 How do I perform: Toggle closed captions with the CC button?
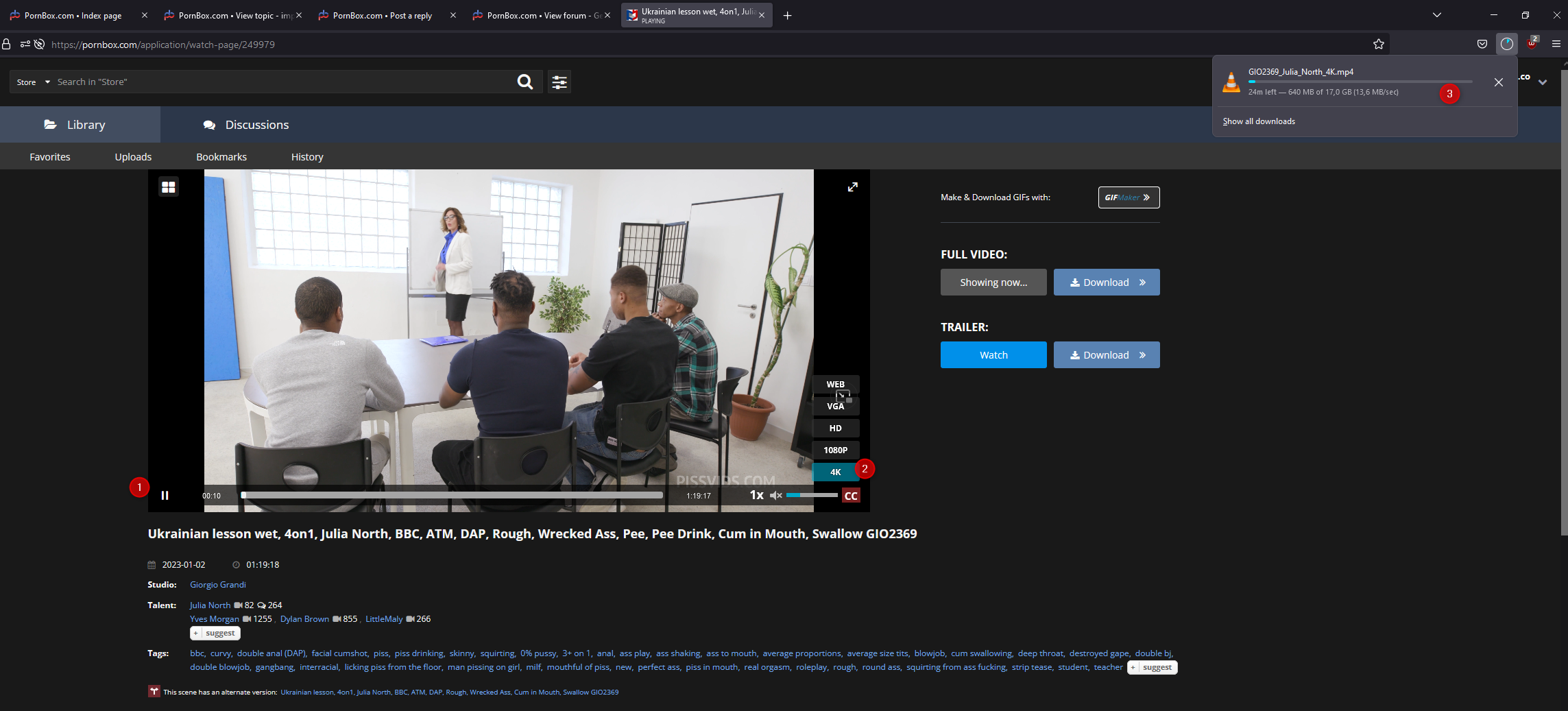(x=851, y=496)
